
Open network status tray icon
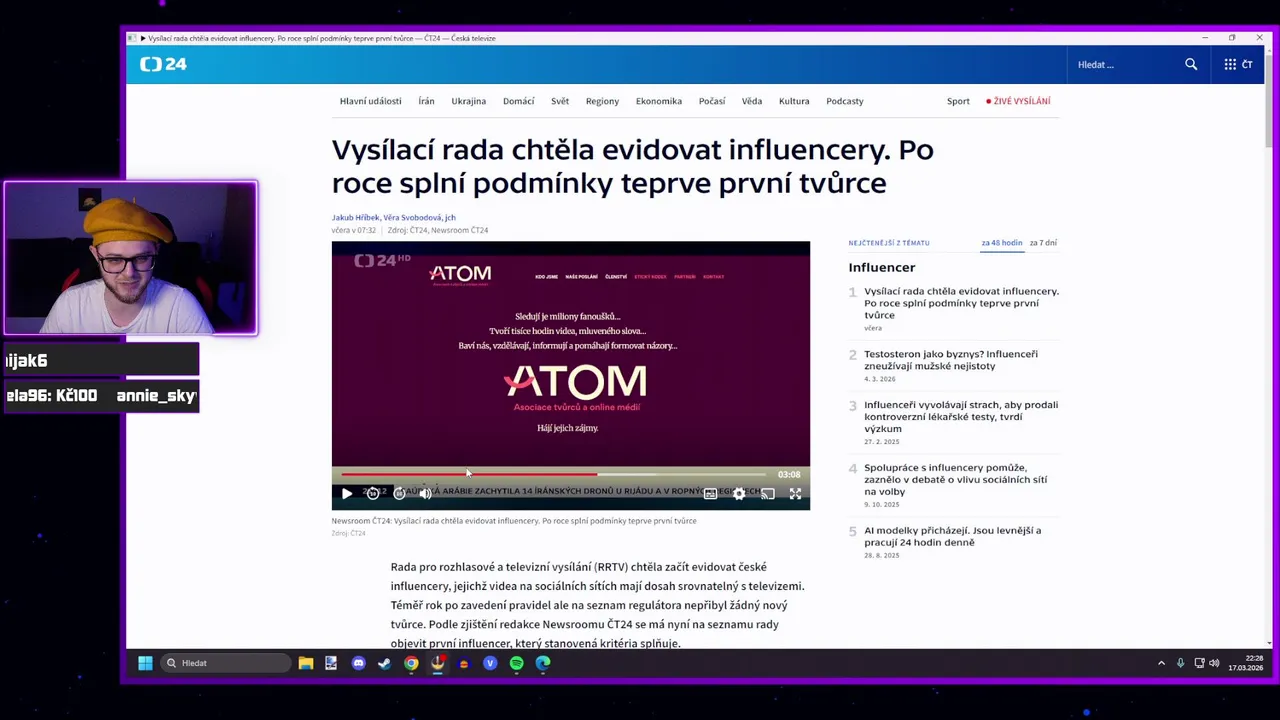[x=1198, y=663]
